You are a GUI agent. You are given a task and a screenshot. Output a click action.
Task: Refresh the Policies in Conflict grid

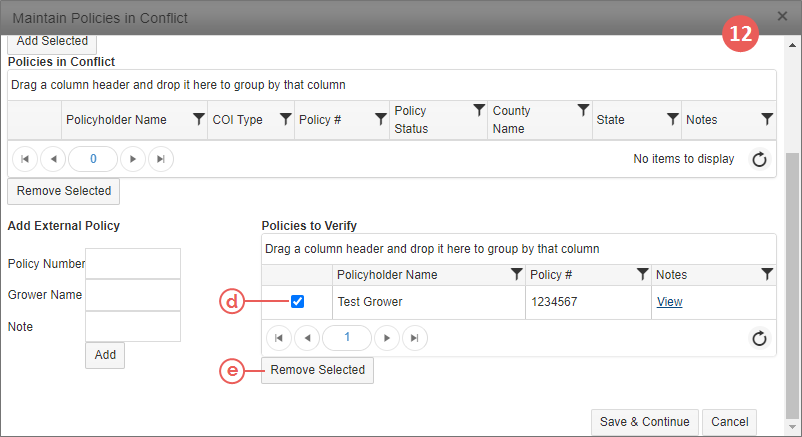coord(759,159)
